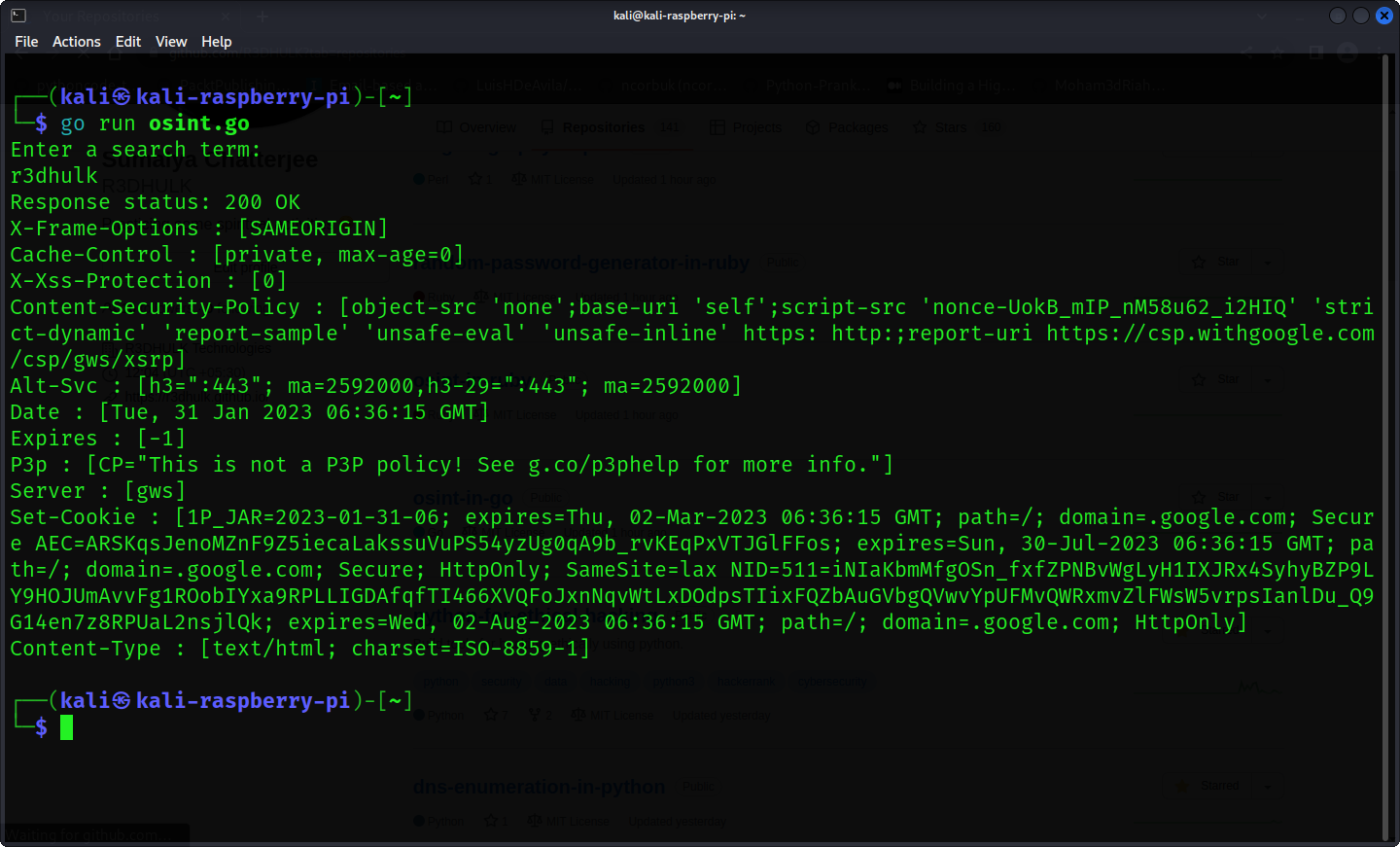Click the csp.withgoogle.com report URL
The height and width of the screenshot is (847, 1400).
point(1210,334)
